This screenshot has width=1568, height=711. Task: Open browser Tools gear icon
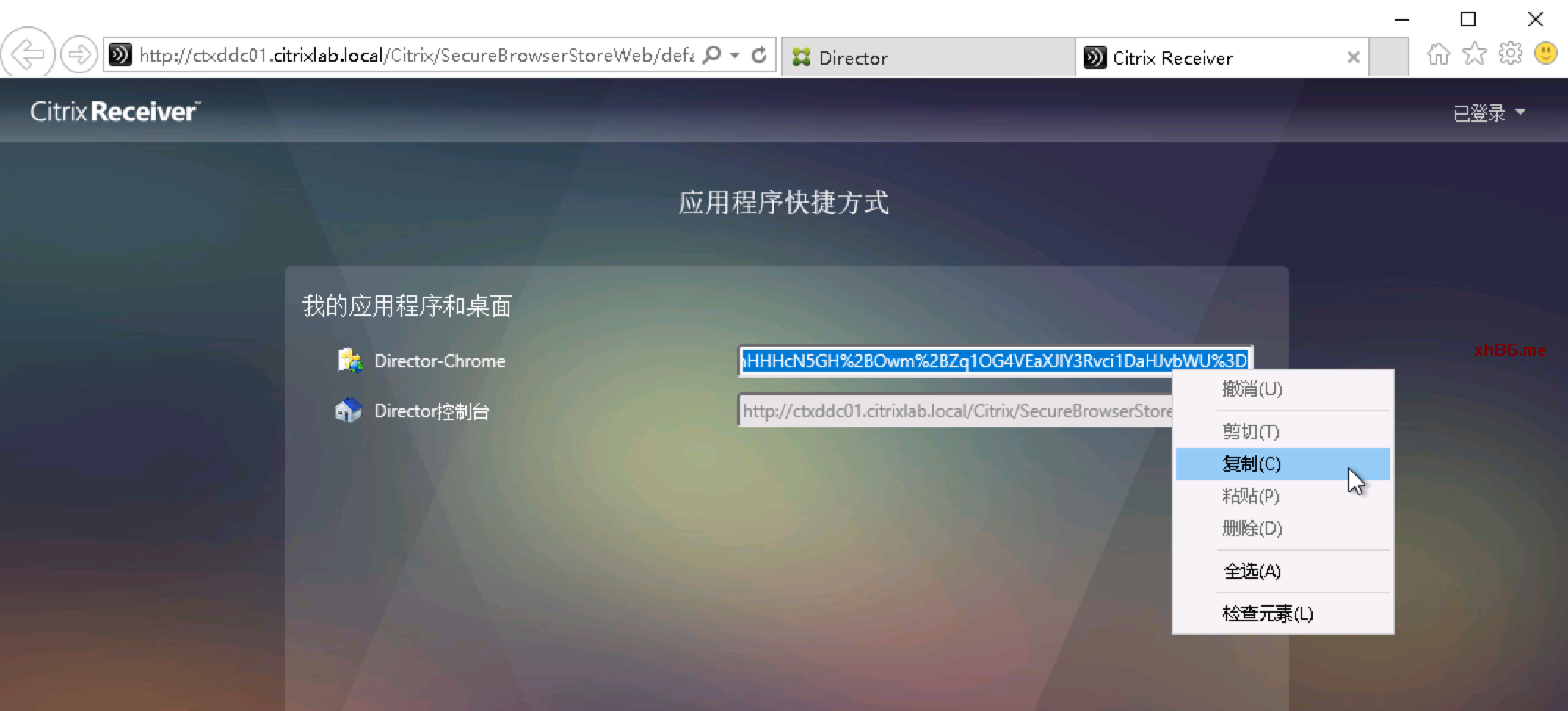(x=1510, y=54)
